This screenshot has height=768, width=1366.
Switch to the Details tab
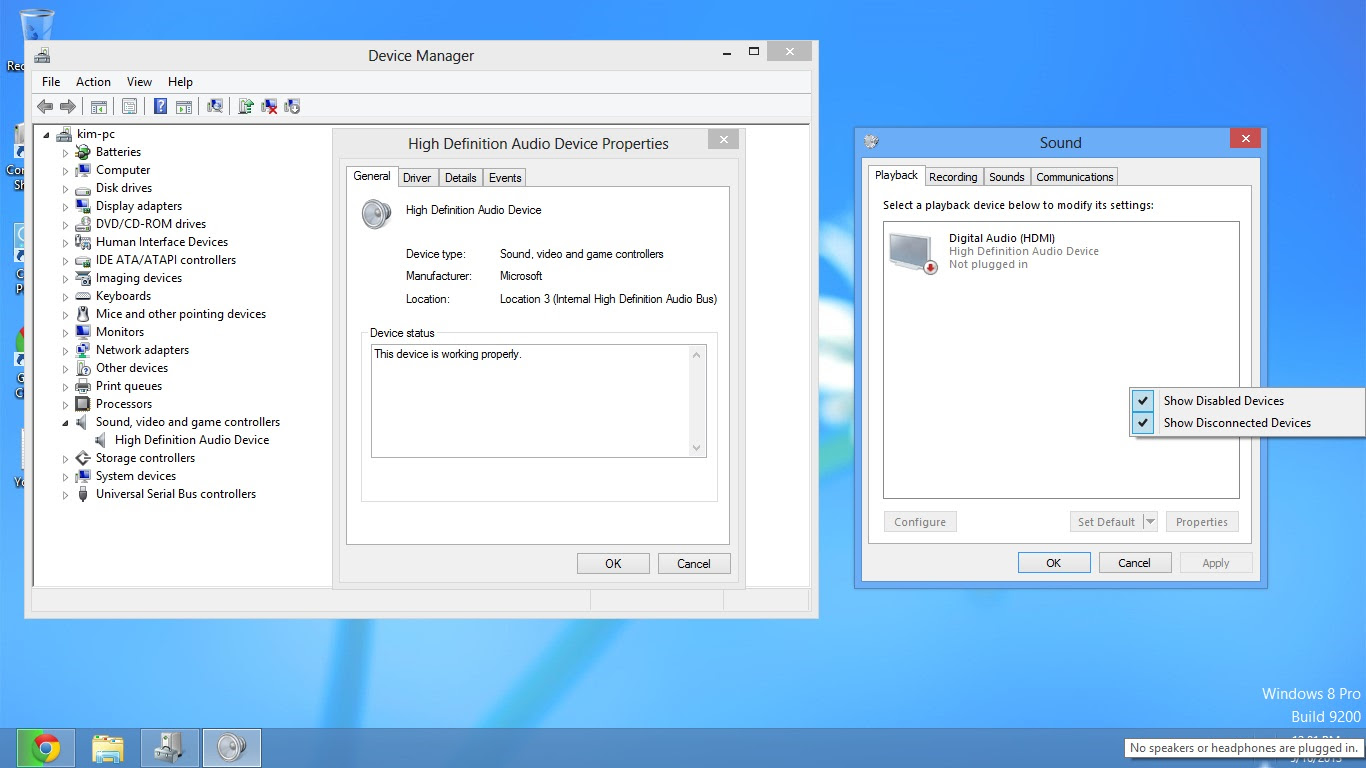point(460,178)
